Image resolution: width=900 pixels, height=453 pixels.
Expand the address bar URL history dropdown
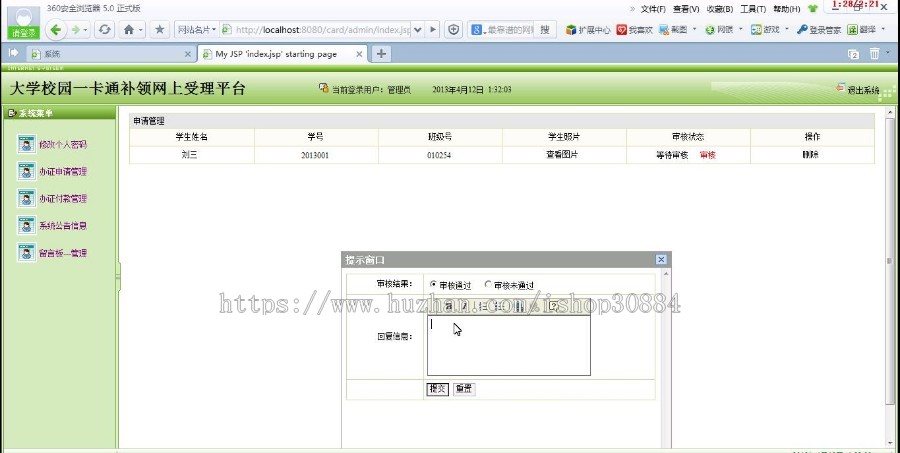(x=418, y=29)
